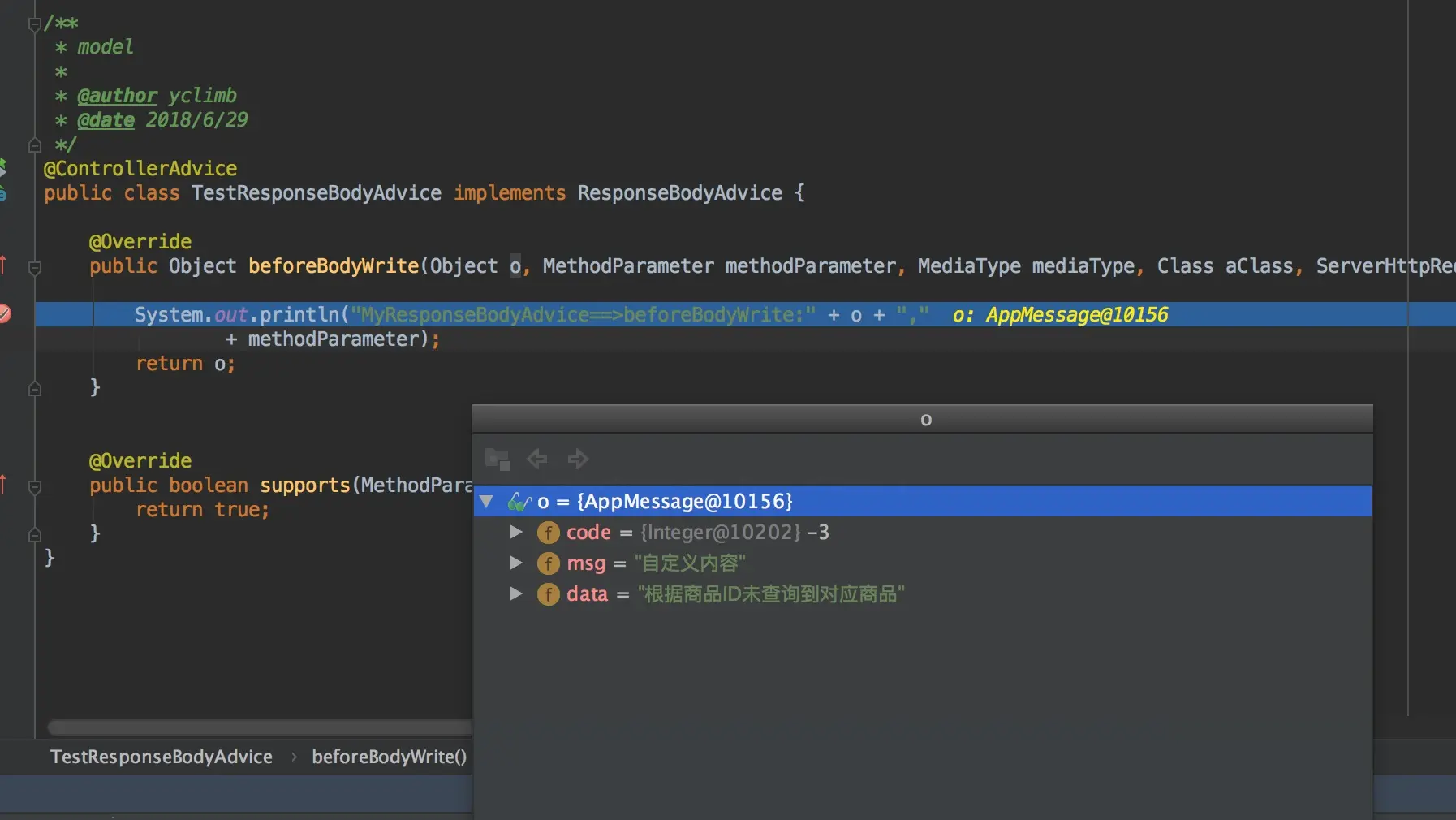Click the field icon beside data
Screen dimensions: 1456x820
coord(549,594)
